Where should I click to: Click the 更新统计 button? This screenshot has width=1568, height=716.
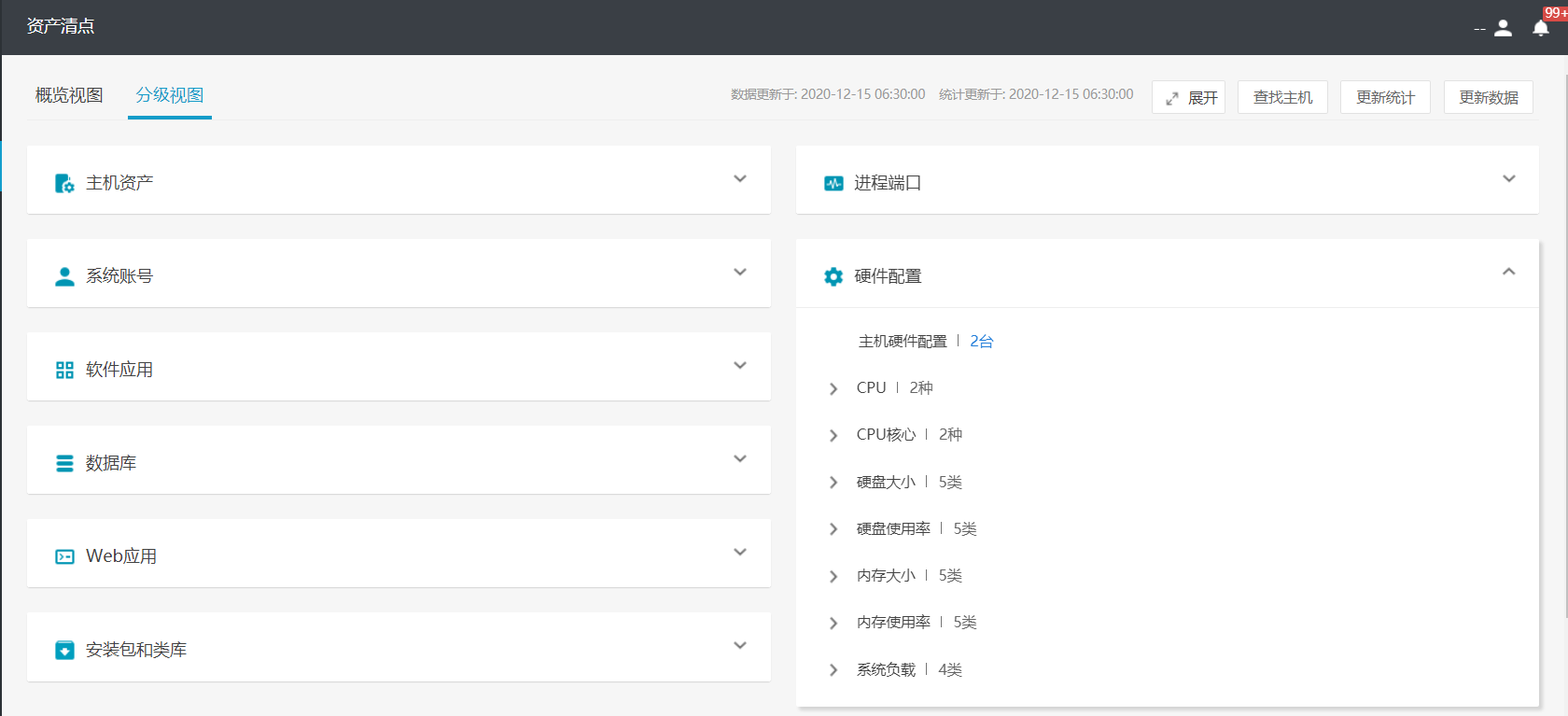pyautogui.click(x=1385, y=97)
